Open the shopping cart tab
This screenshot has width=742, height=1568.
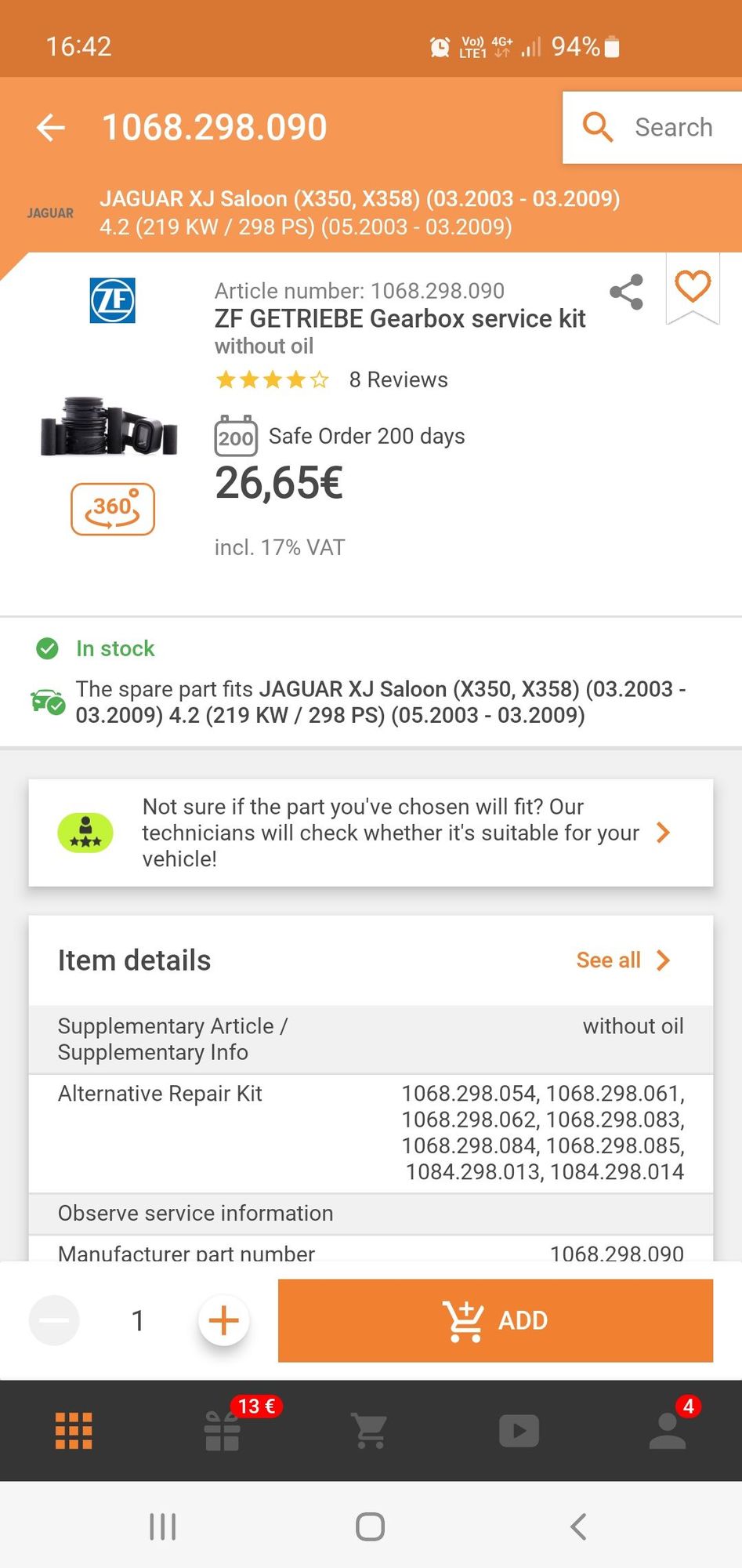[370, 1430]
